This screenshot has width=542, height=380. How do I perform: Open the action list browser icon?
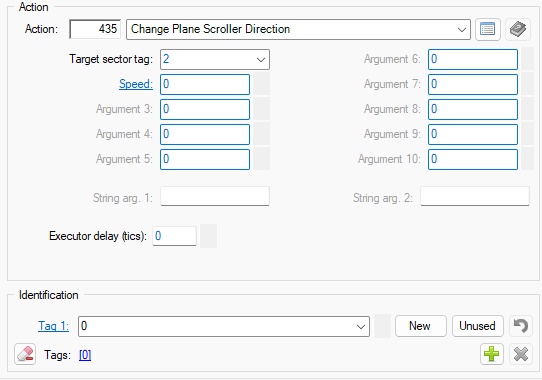pyautogui.click(x=487, y=29)
